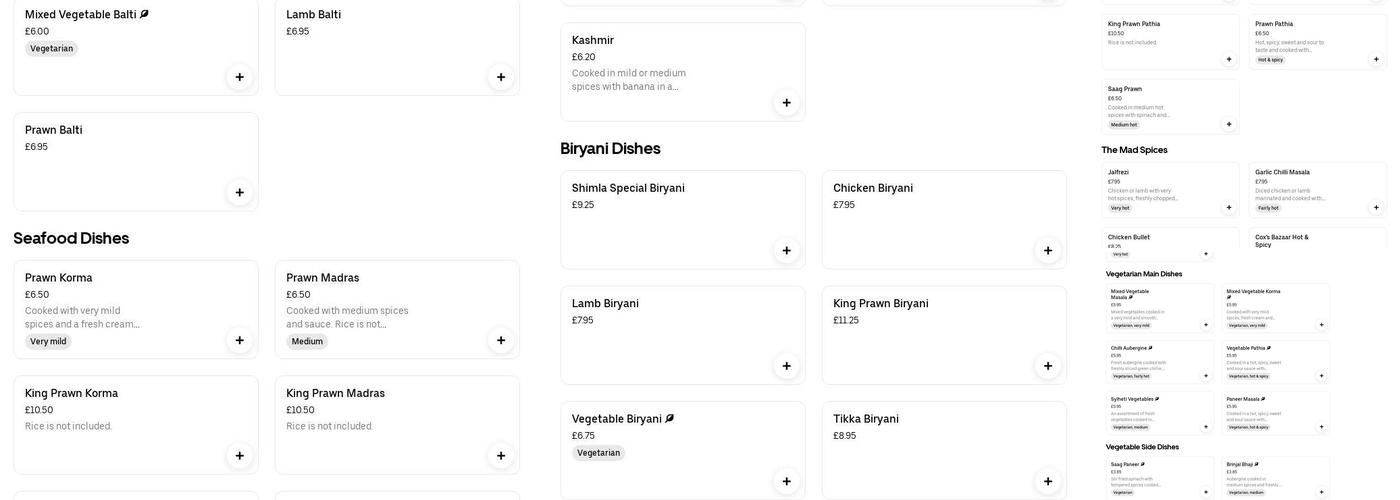Add King Prawn Korma to basket
This screenshot has height=500, width=1400.
239,456
